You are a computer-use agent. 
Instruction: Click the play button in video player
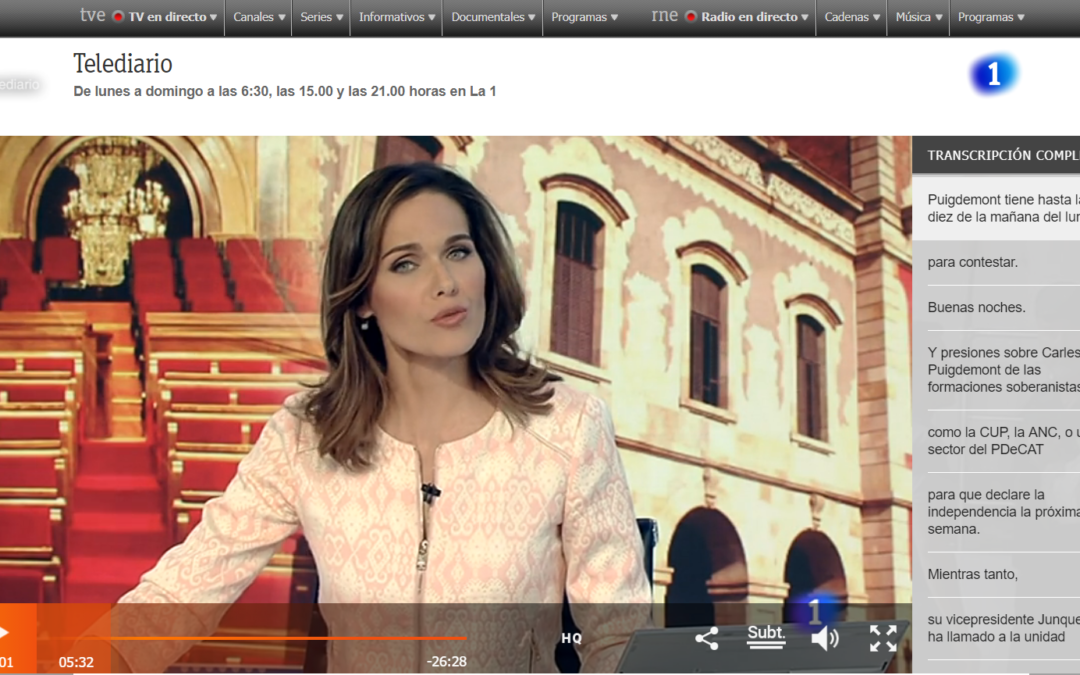coord(5,633)
